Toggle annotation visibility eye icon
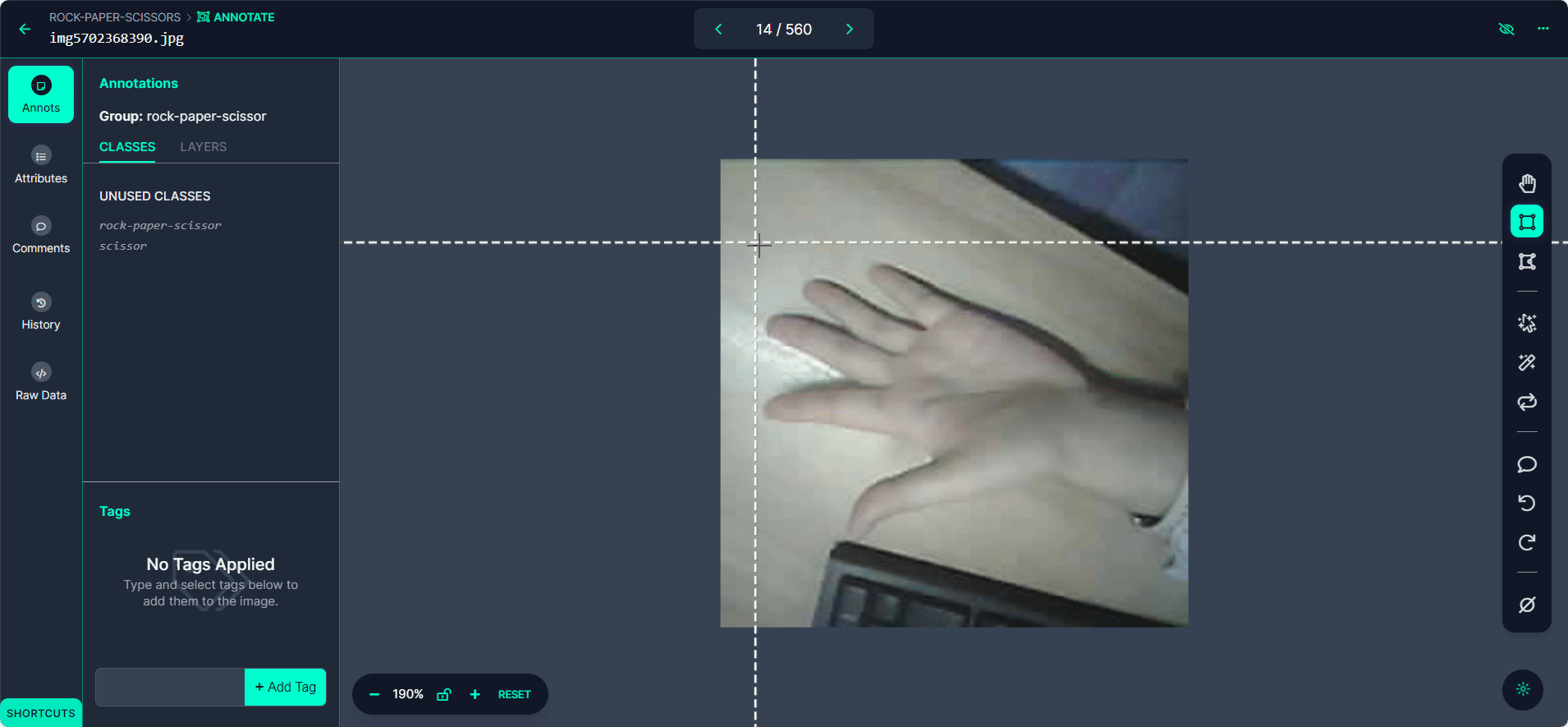Viewport: 1568px width, 727px height. click(1506, 29)
